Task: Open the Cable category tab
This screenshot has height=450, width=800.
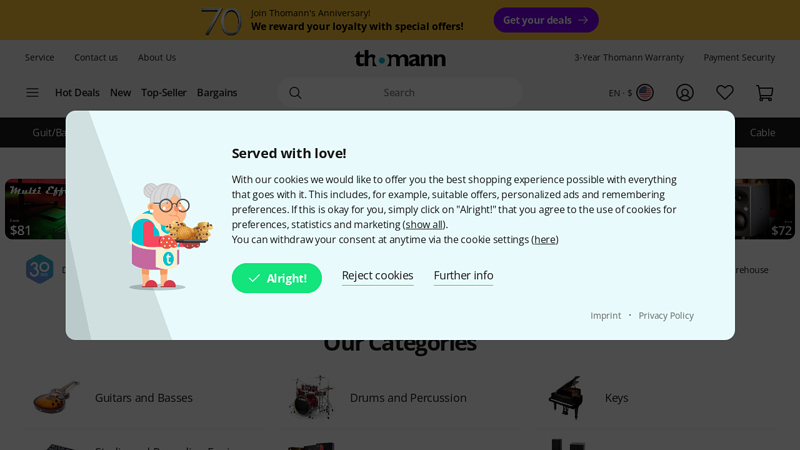Action: click(x=762, y=132)
